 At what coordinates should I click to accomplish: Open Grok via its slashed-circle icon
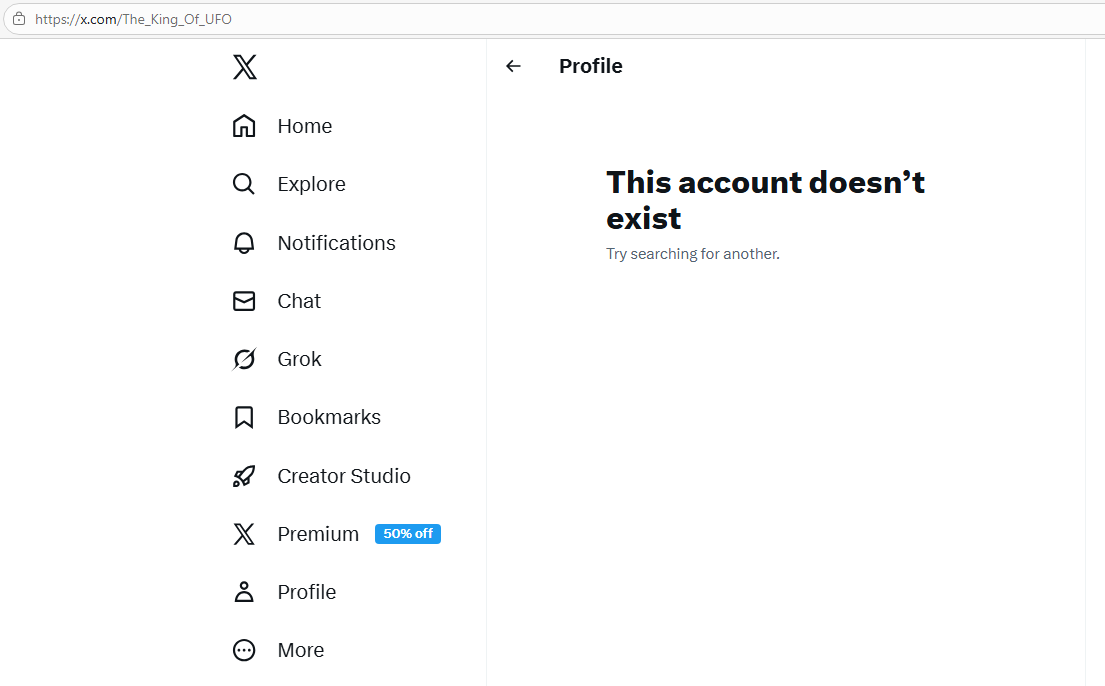(x=244, y=359)
